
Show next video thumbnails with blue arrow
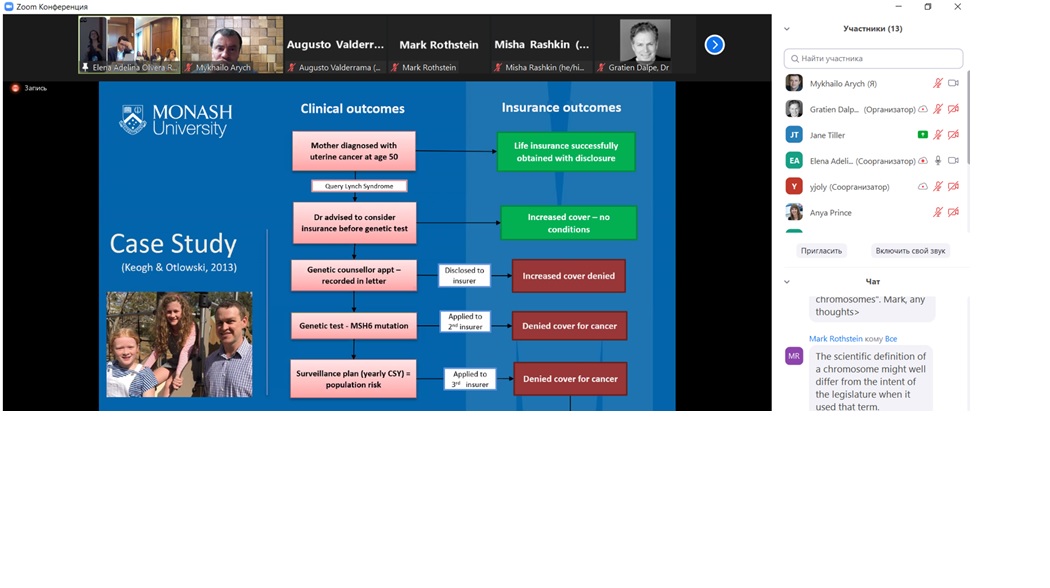tap(715, 45)
